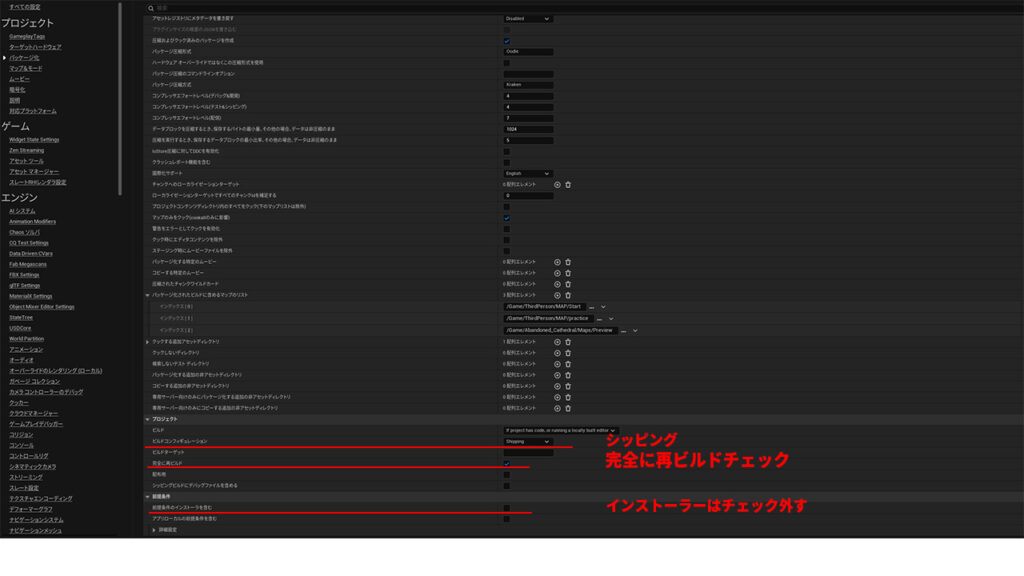Empty the directories never cook array
The height and width of the screenshot is (576, 1024).
pos(568,352)
